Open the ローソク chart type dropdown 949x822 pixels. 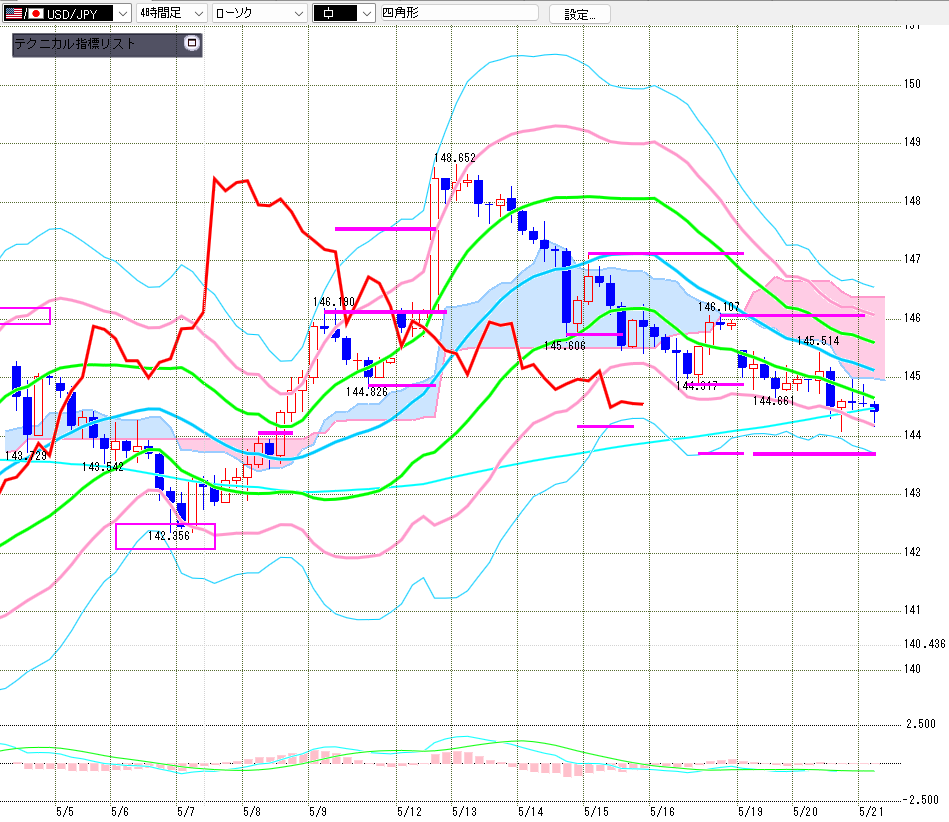(260, 13)
